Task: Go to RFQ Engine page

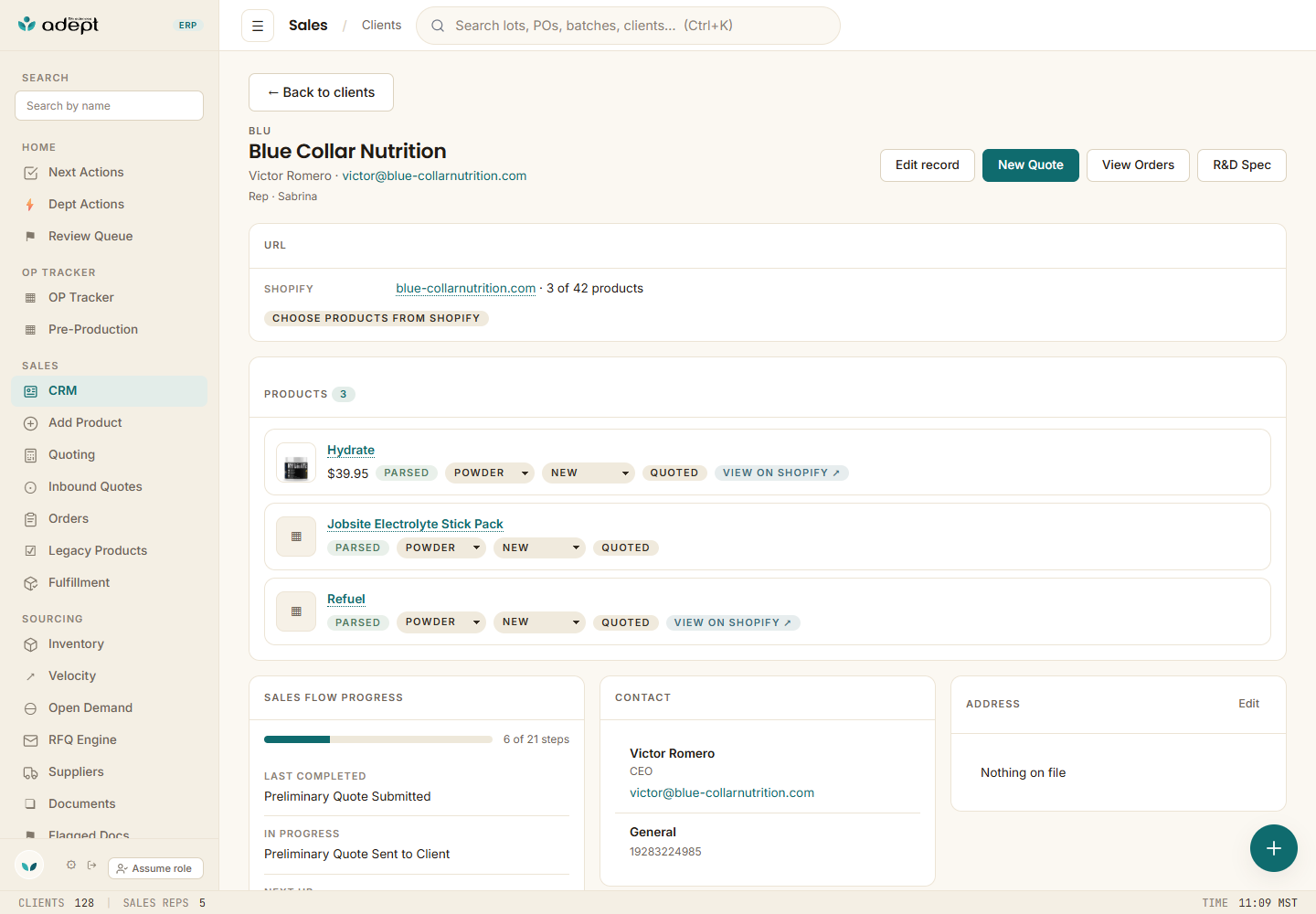Action: point(110,740)
